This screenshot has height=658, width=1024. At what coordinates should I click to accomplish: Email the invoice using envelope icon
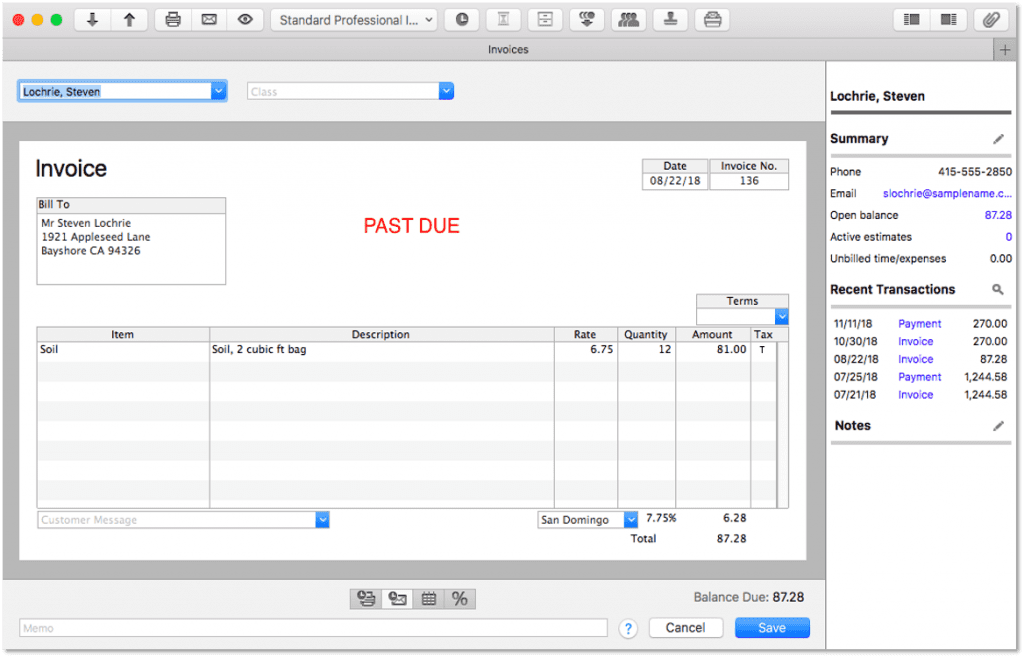tap(209, 20)
